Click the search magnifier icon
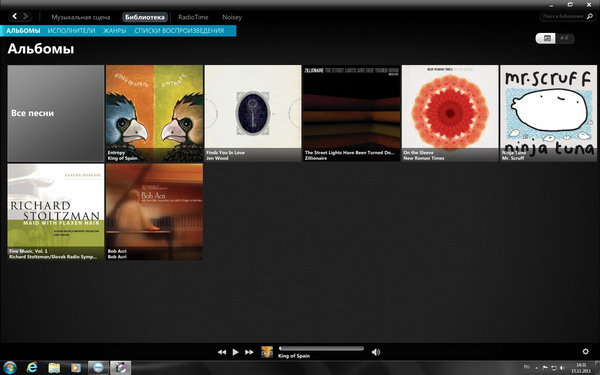This screenshot has height=375, width=600. pyautogui.click(x=590, y=16)
